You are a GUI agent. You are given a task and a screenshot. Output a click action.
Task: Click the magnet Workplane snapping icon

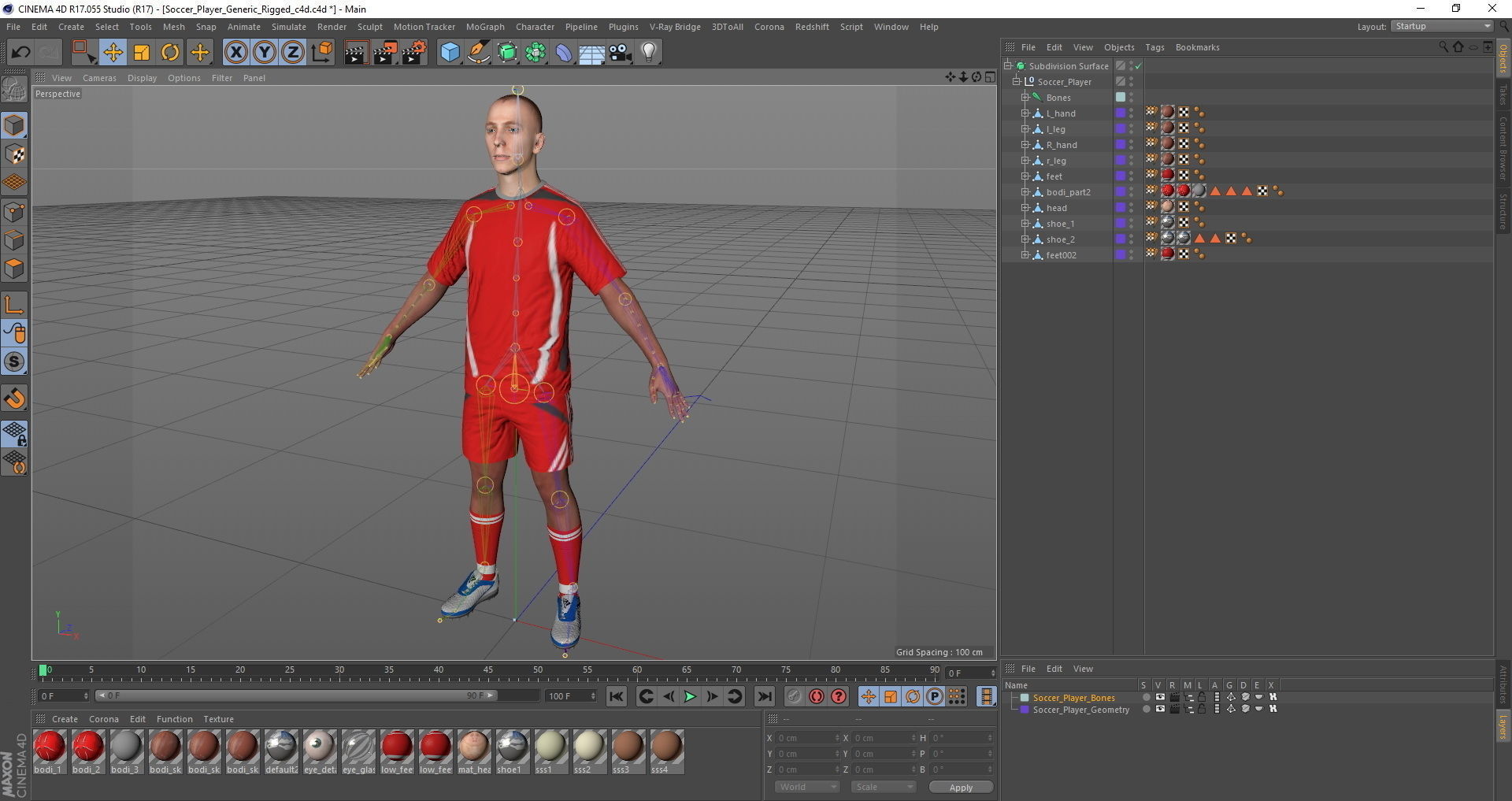pos(14,399)
